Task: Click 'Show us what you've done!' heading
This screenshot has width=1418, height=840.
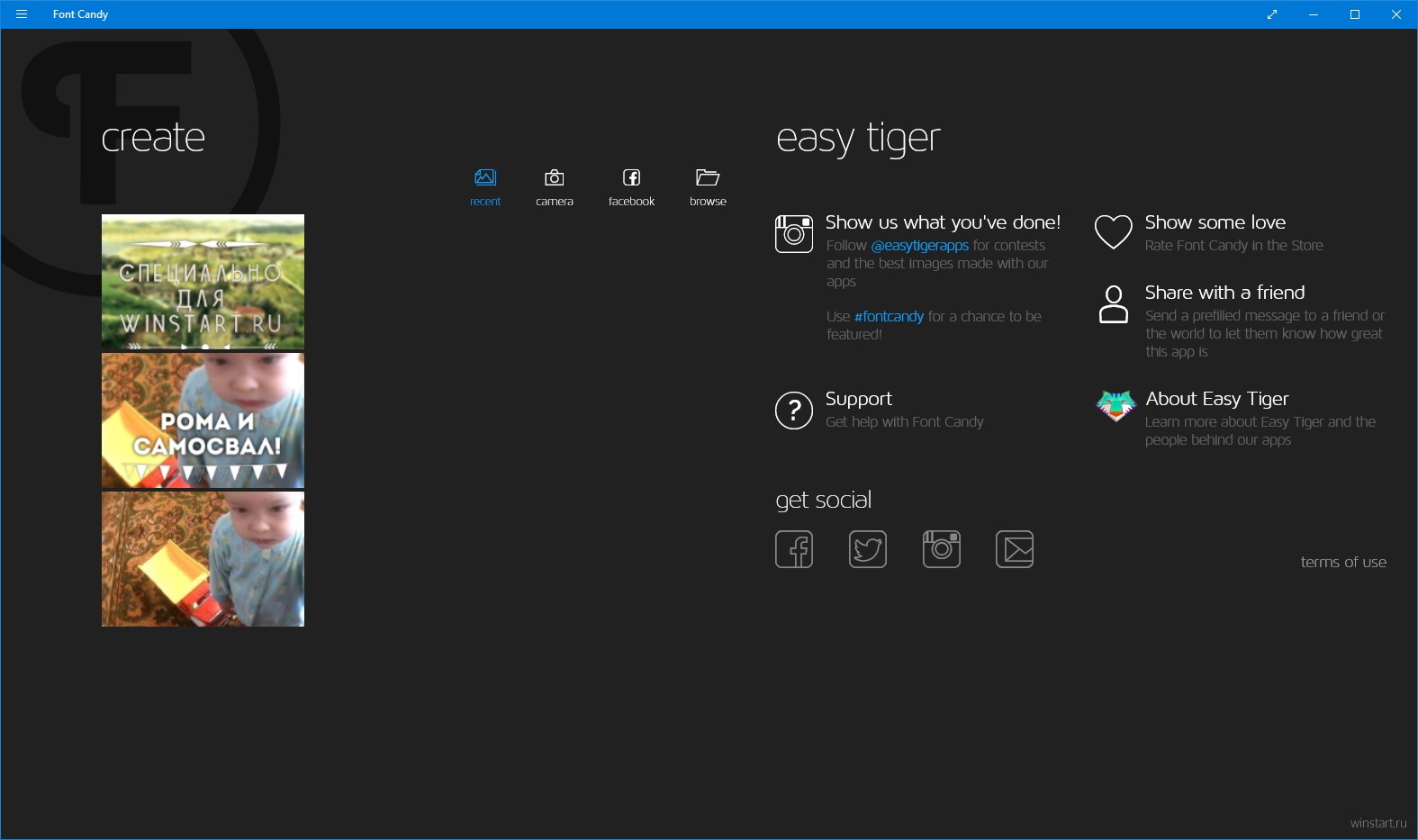Action: click(943, 222)
